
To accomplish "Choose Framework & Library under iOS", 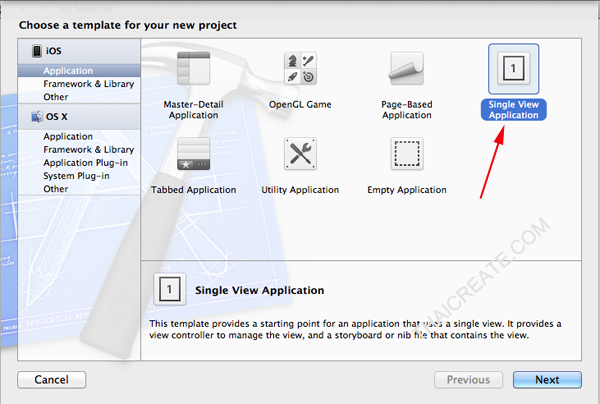I will click(79, 84).
